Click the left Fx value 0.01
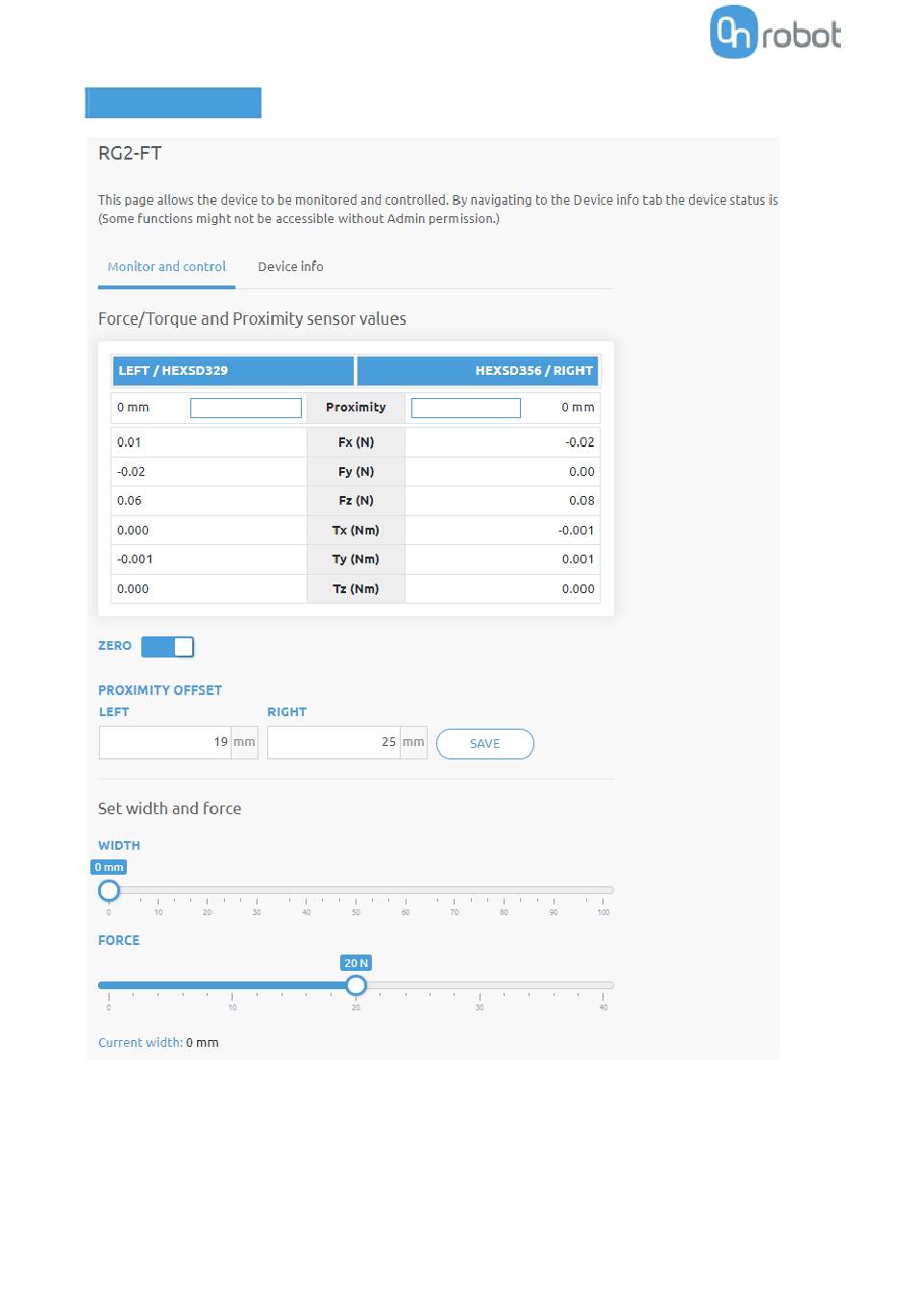This screenshot has height=1316, width=913. (129, 443)
